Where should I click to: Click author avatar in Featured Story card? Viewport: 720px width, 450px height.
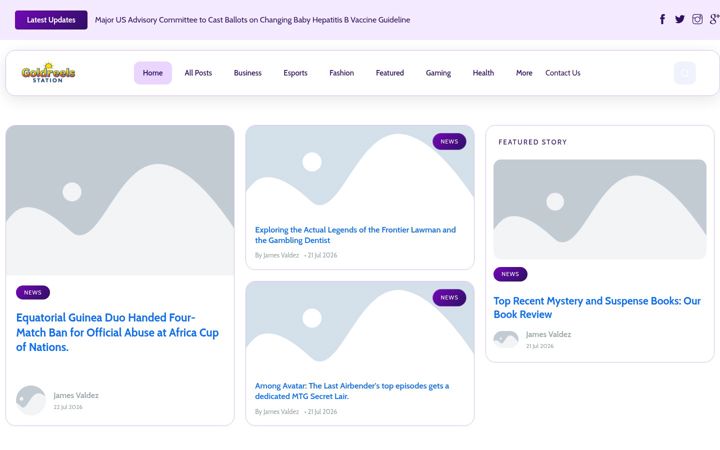[506, 339]
